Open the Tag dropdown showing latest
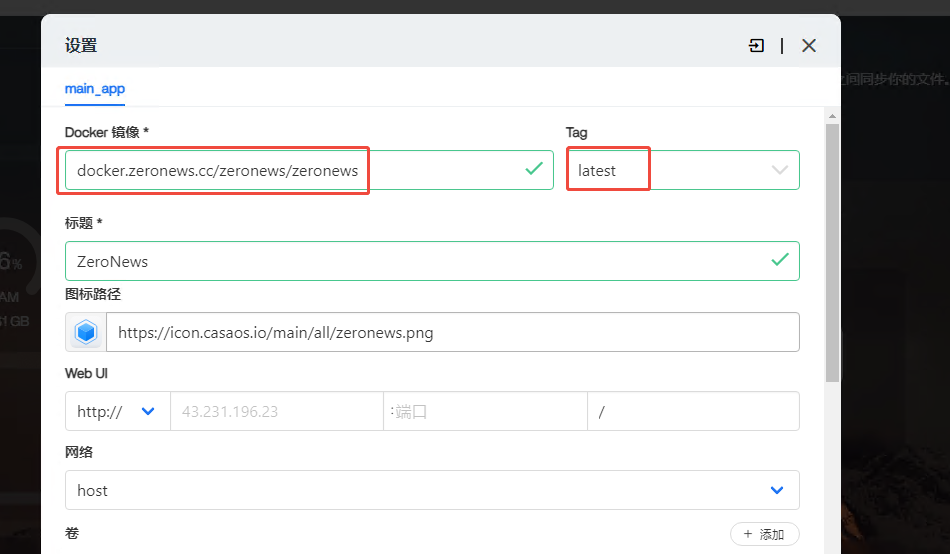This screenshot has height=554, width=950. point(683,170)
